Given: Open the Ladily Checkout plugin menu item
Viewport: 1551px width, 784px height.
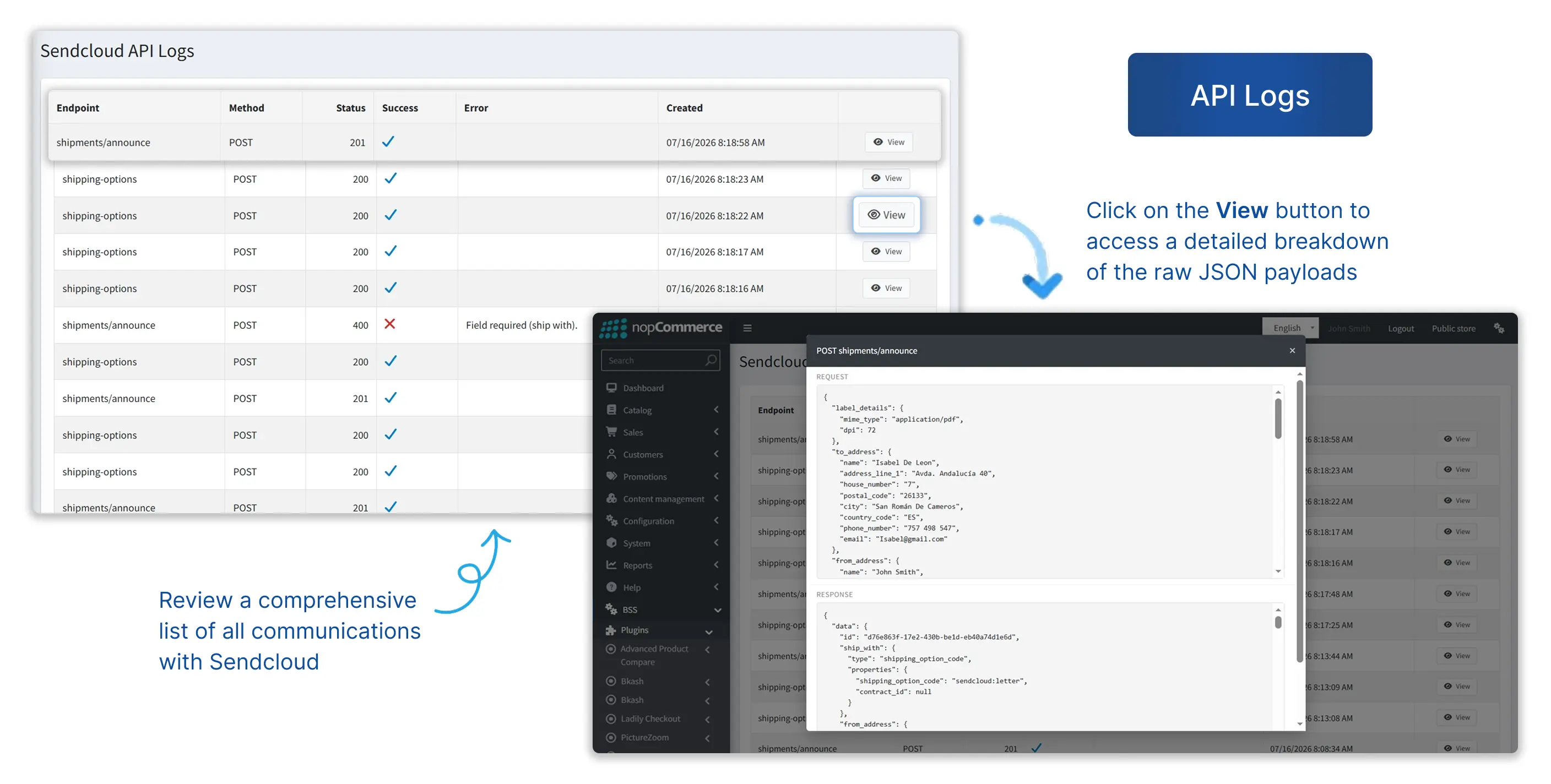Looking at the screenshot, I should click(650, 718).
